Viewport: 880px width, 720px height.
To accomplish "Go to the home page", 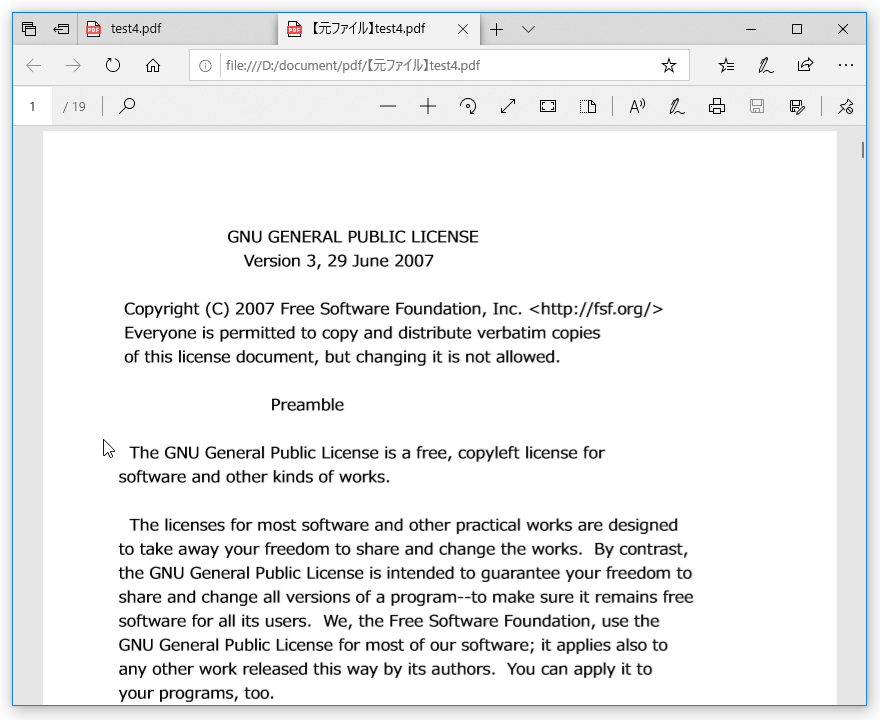I will 153,66.
